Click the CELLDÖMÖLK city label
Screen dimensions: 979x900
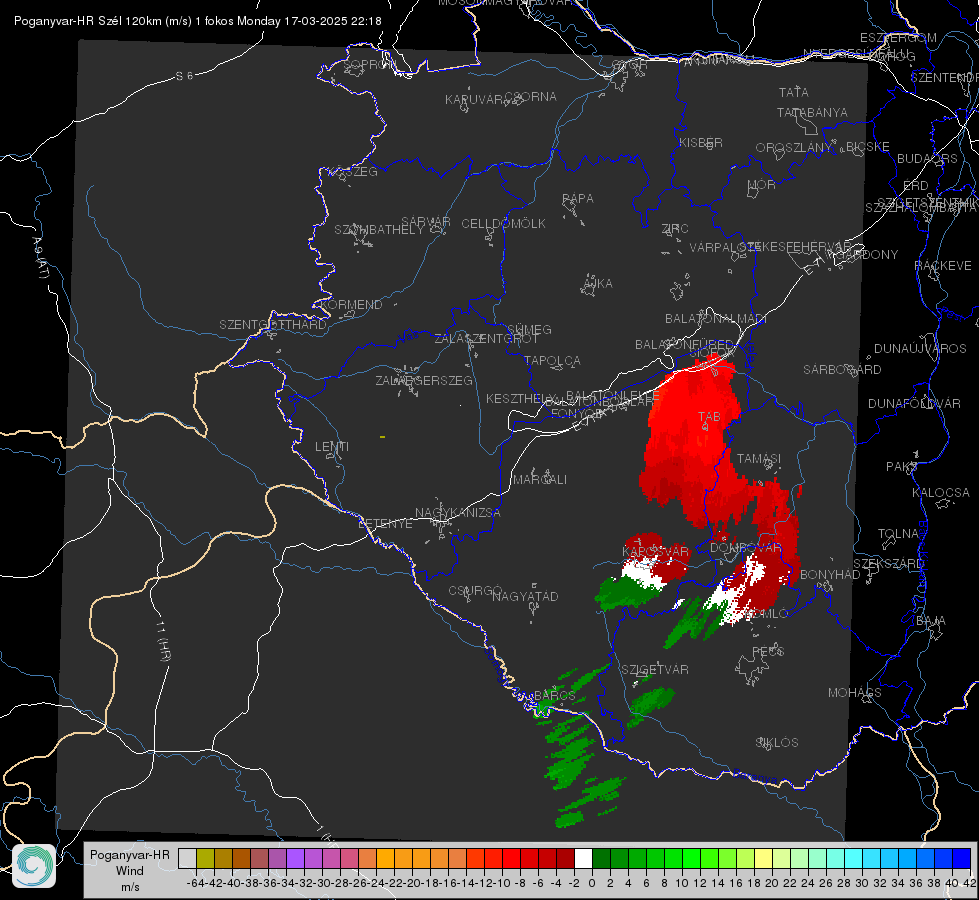[503, 224]
